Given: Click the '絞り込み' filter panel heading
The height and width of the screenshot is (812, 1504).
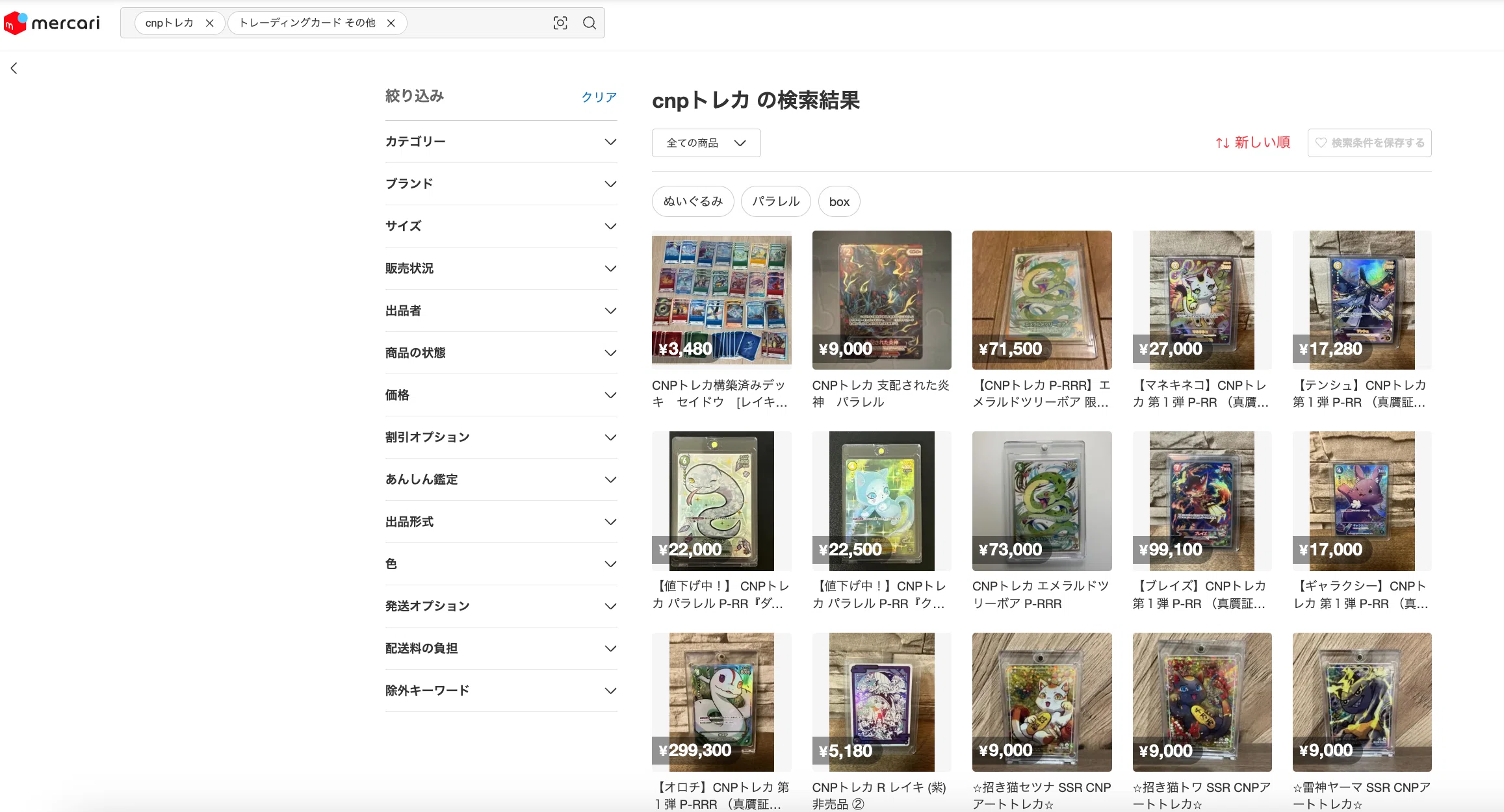Looking at the screenshot, I should (x=415, y=96).
